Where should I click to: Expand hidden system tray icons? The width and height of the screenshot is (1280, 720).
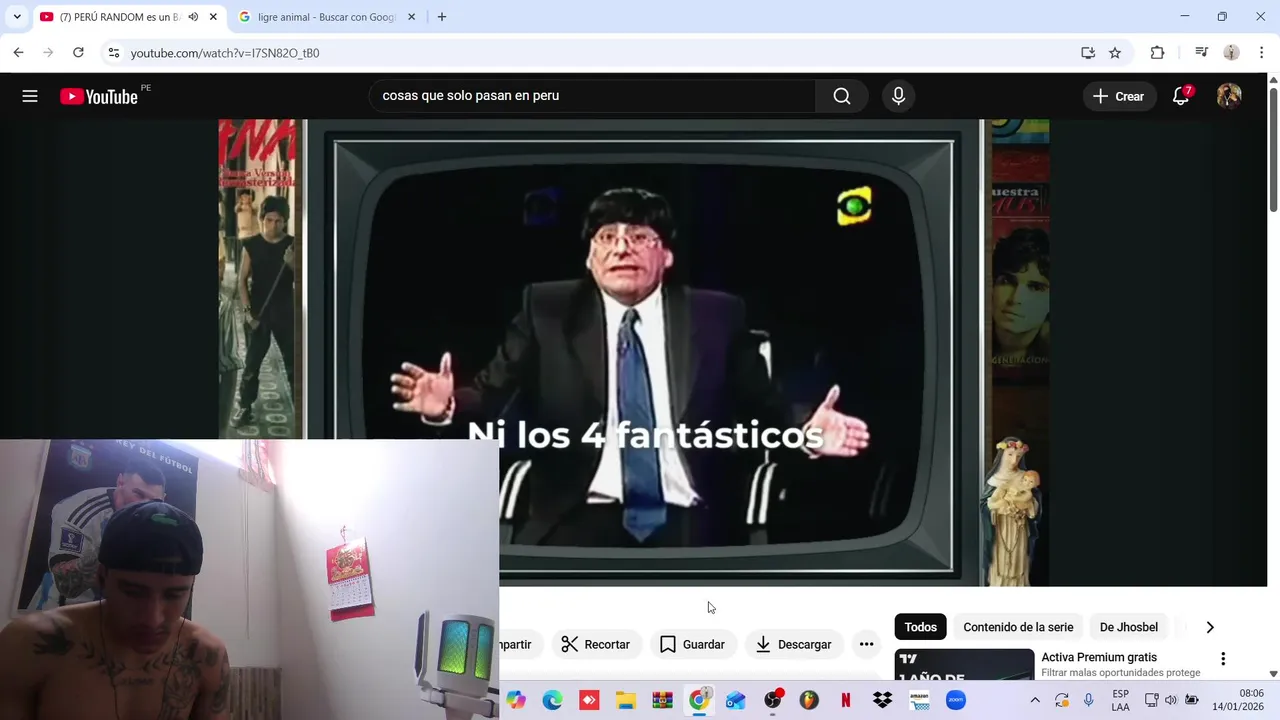coord(1035,700)
